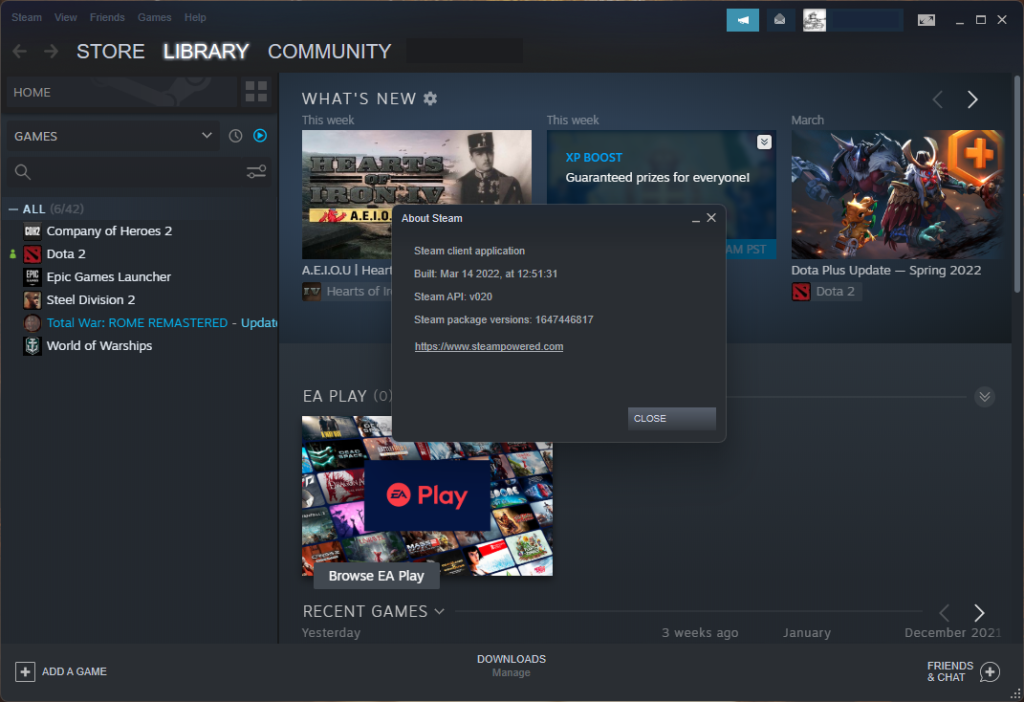The image size is (1024, 702).
Task: Open the View menu
Action: point(65,18)
